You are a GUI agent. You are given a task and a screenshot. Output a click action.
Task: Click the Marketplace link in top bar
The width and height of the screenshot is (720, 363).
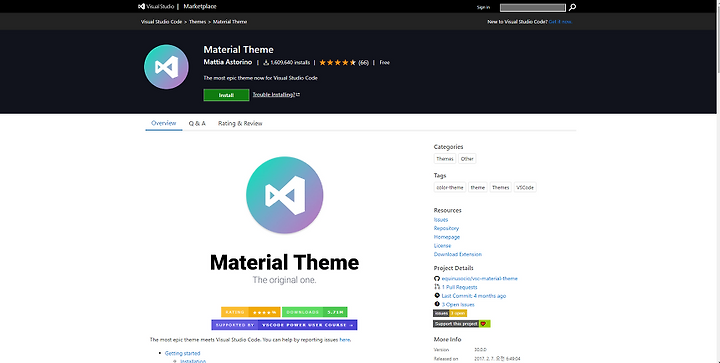point(200,6)
